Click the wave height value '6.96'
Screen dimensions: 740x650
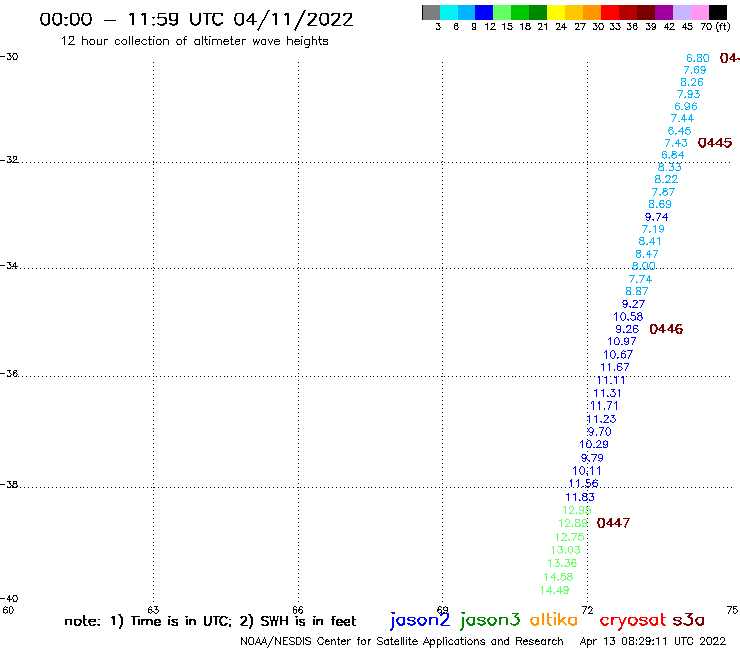[686, 107]
